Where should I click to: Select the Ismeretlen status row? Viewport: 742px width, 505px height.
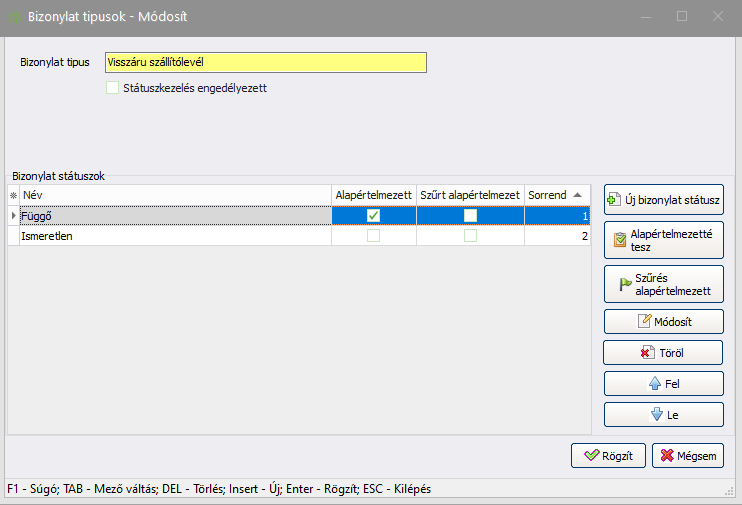[x=170, y=236]
